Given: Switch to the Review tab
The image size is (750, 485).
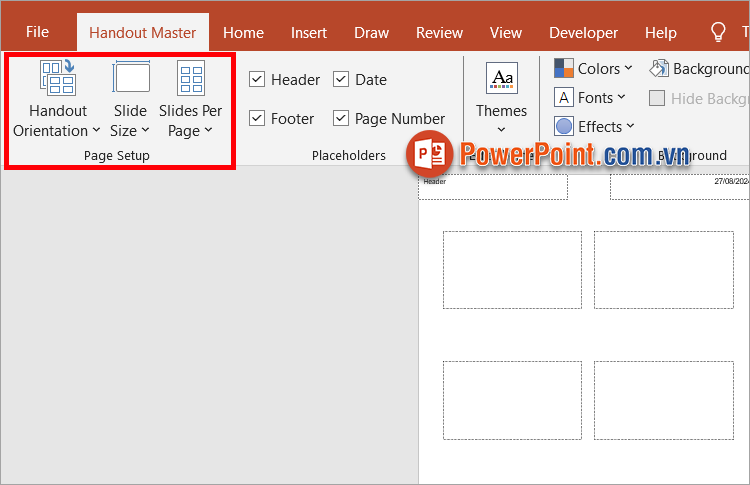Looking at the screenshot, I should point(440,33).
